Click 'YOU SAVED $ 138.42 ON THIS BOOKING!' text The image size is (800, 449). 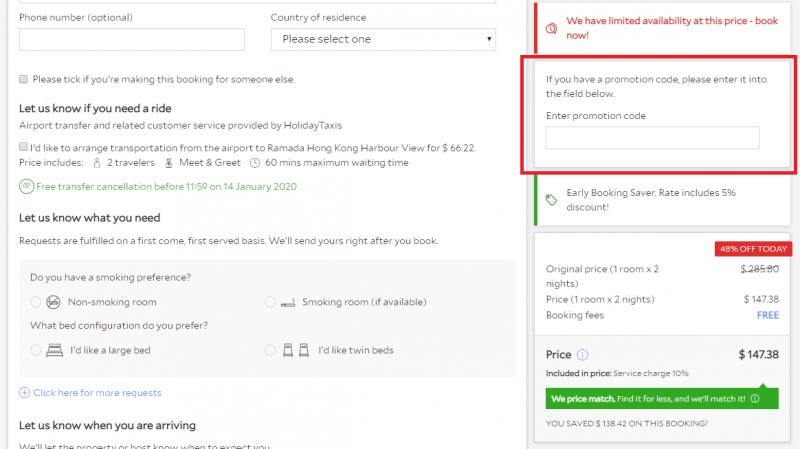[x=627, y=423]
